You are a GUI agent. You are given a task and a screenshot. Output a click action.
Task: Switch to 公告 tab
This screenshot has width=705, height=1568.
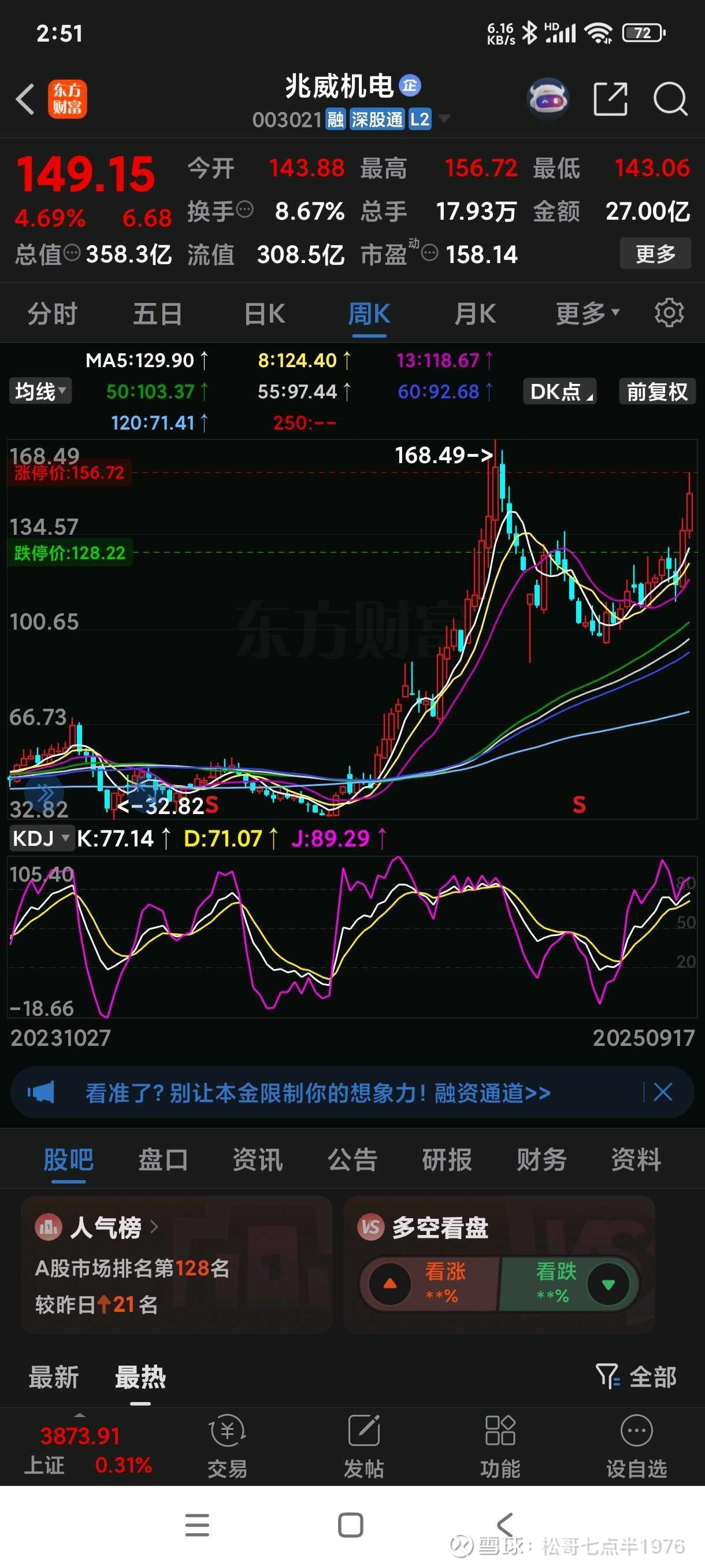(x=352, y=1160)
